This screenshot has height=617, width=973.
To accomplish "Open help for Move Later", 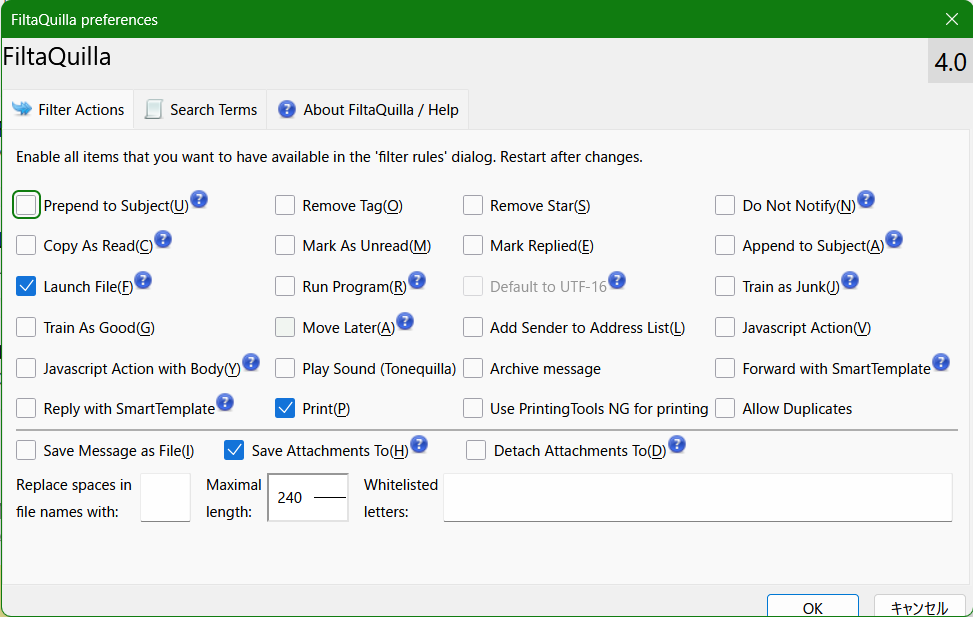I will click(405, 321).
